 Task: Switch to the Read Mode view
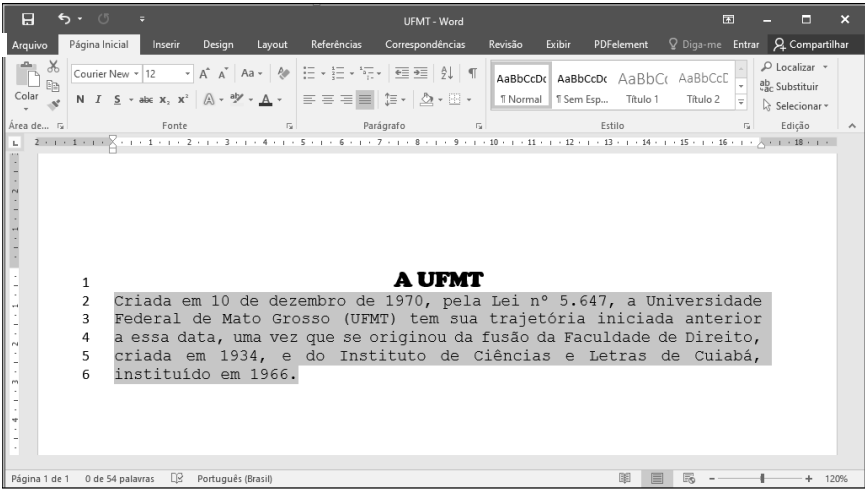point(625,478)
